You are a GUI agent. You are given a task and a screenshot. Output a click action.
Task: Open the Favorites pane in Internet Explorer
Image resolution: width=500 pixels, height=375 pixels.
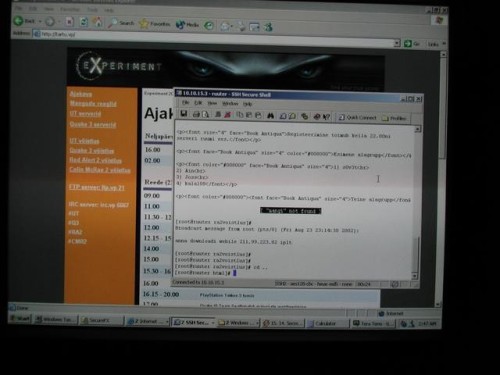155,24
